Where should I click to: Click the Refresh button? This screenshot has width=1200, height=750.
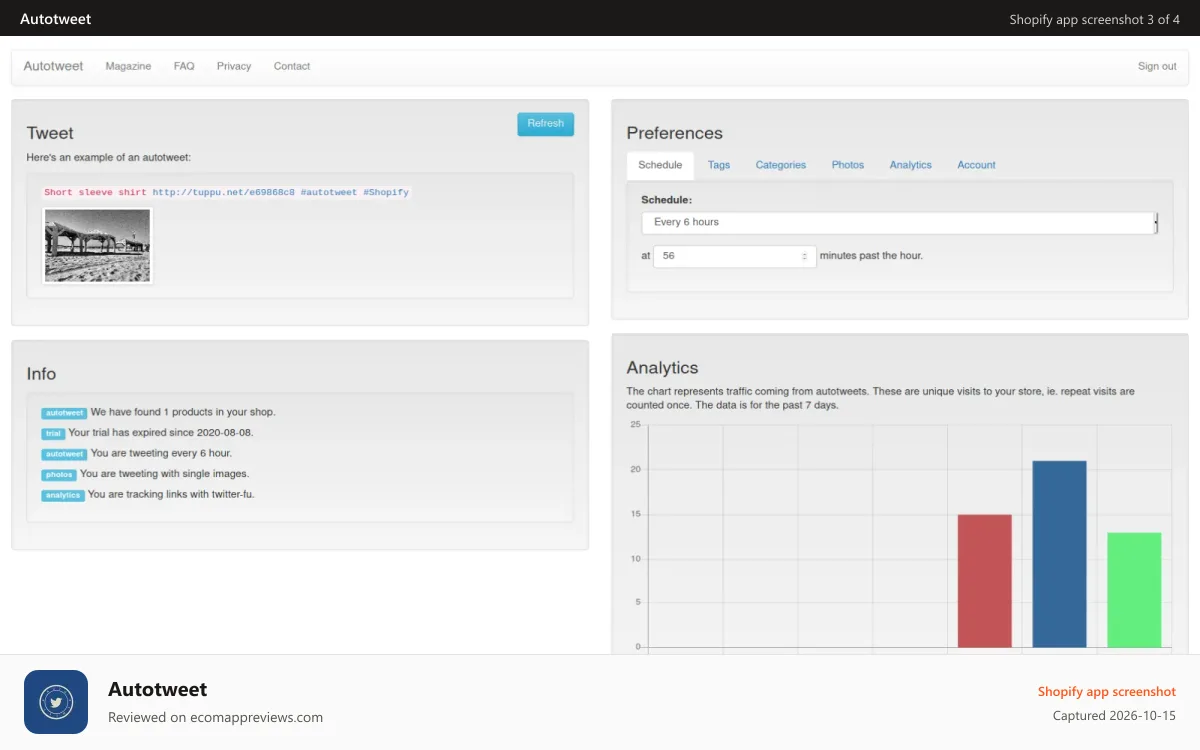point(545,124)
